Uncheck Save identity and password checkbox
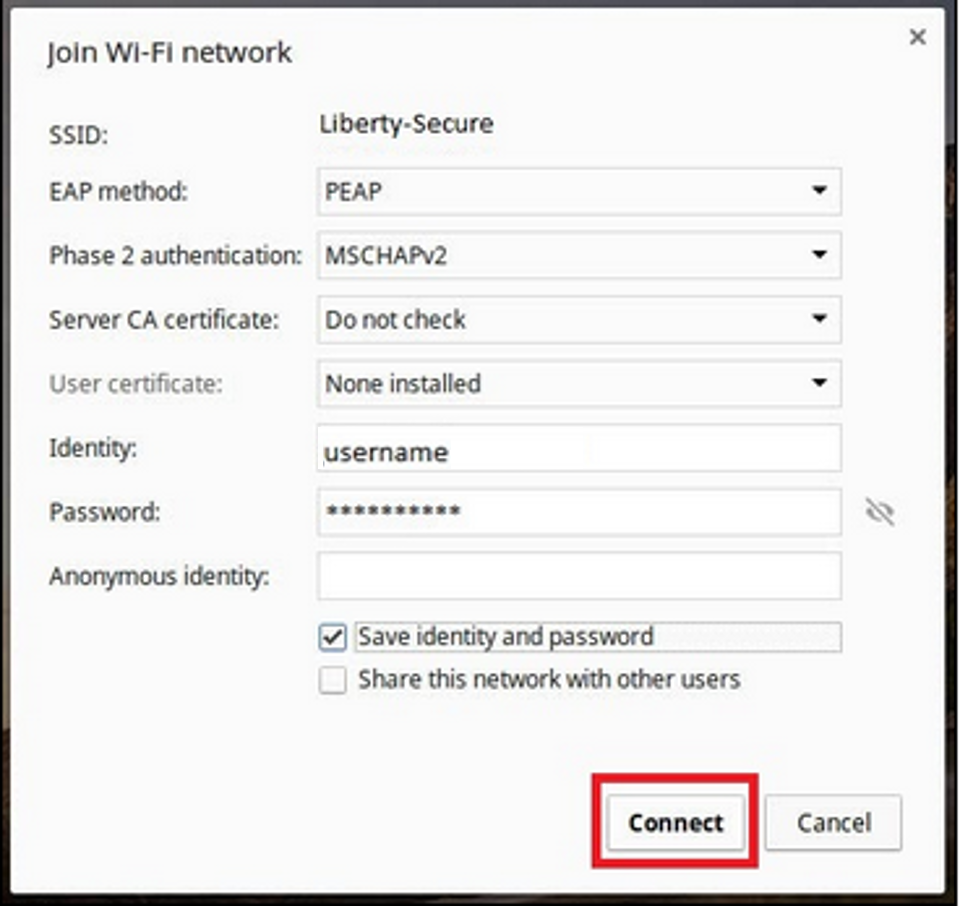960x906 pixels. 333,638
